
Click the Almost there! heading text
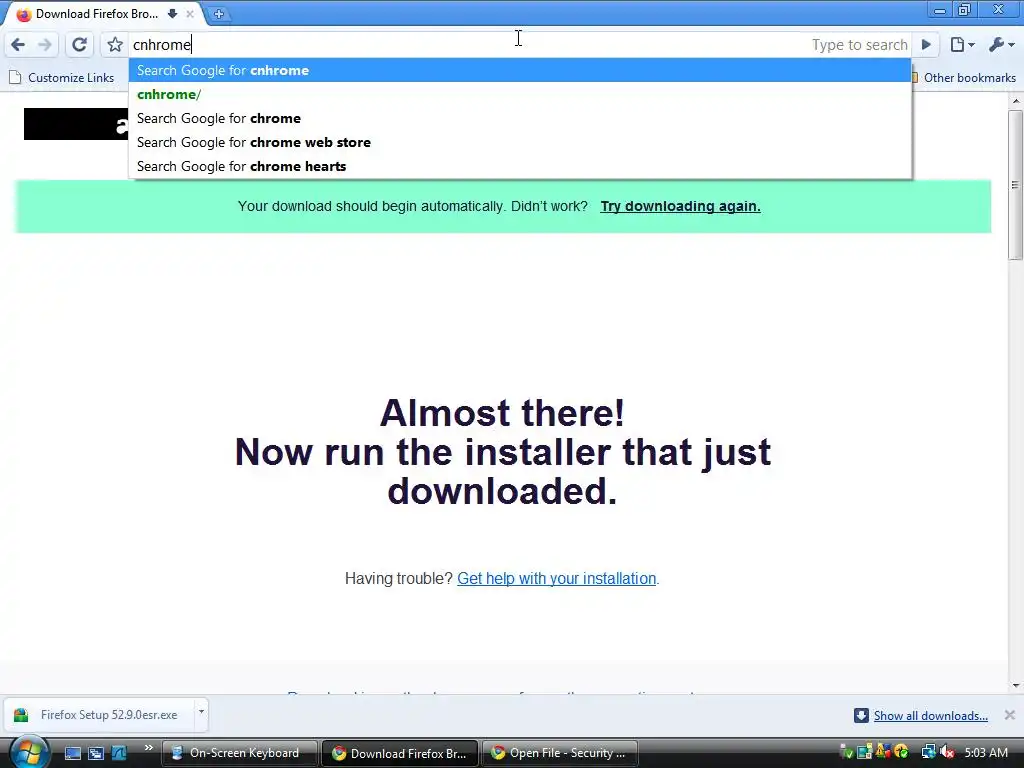[502, 413]
